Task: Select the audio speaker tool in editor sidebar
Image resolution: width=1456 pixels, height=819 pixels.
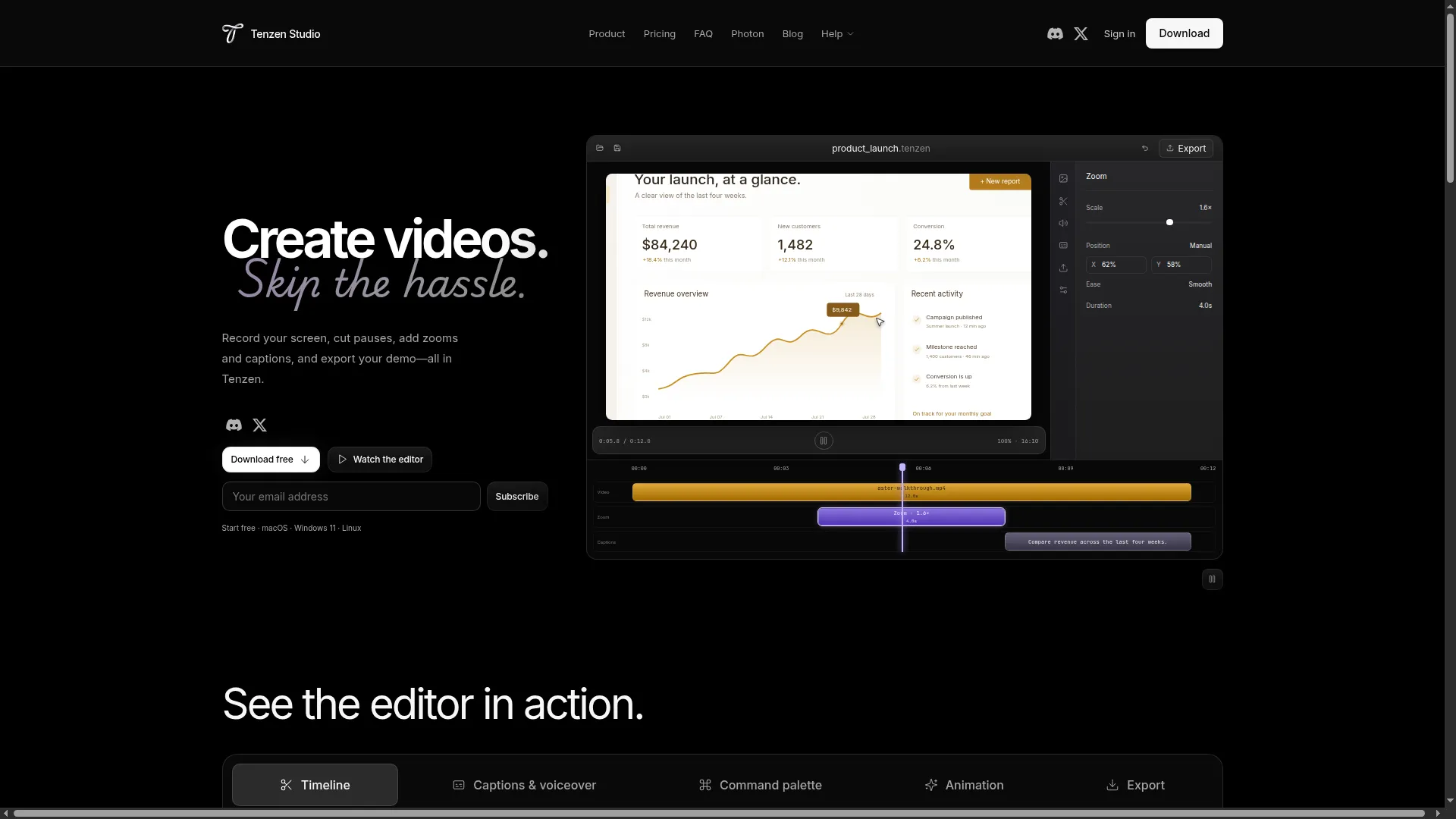Action: point(1063,223)
